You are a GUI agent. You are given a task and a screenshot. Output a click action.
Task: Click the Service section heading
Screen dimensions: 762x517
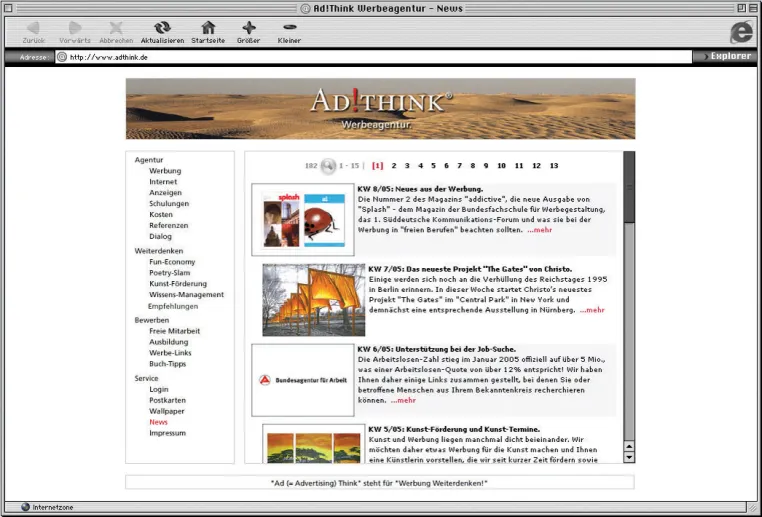pyautogui.click(x=146, y=379)
